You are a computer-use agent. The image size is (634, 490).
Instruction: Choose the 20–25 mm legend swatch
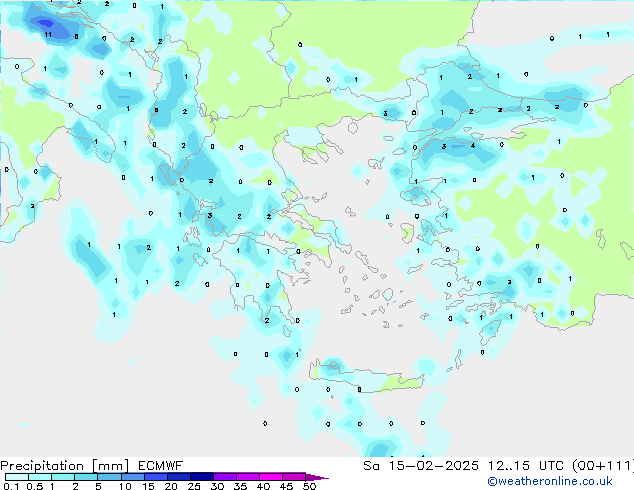[x=179, y=477]
